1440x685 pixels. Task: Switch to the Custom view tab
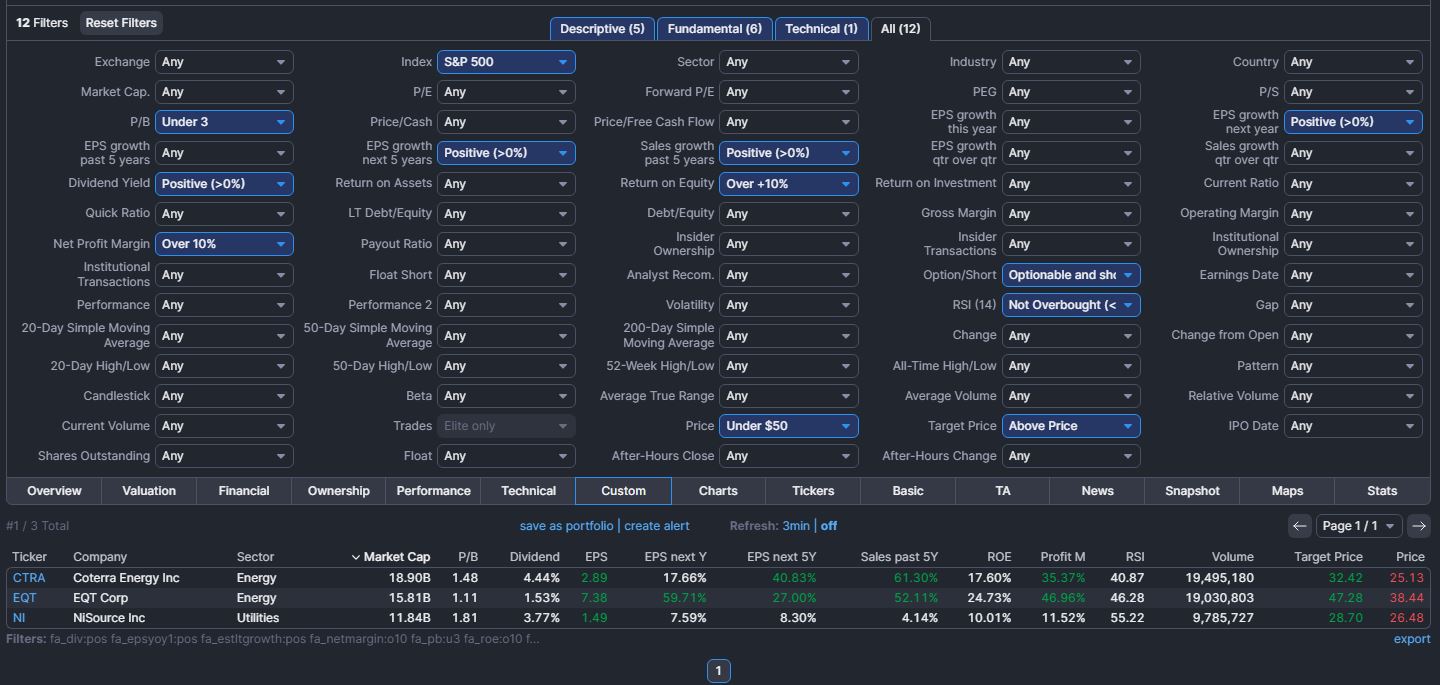pos(623,491)
